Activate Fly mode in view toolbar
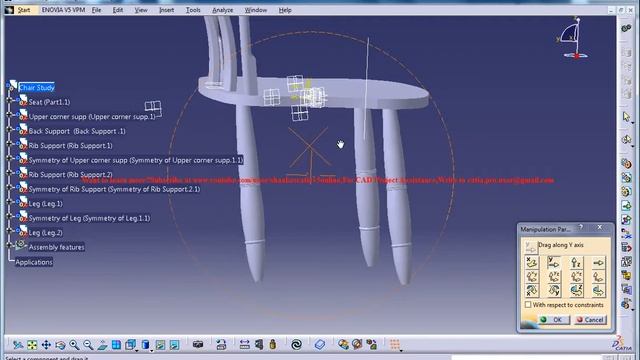The width and height of the screenshot is (640, 360). click(x=18, y=345)
